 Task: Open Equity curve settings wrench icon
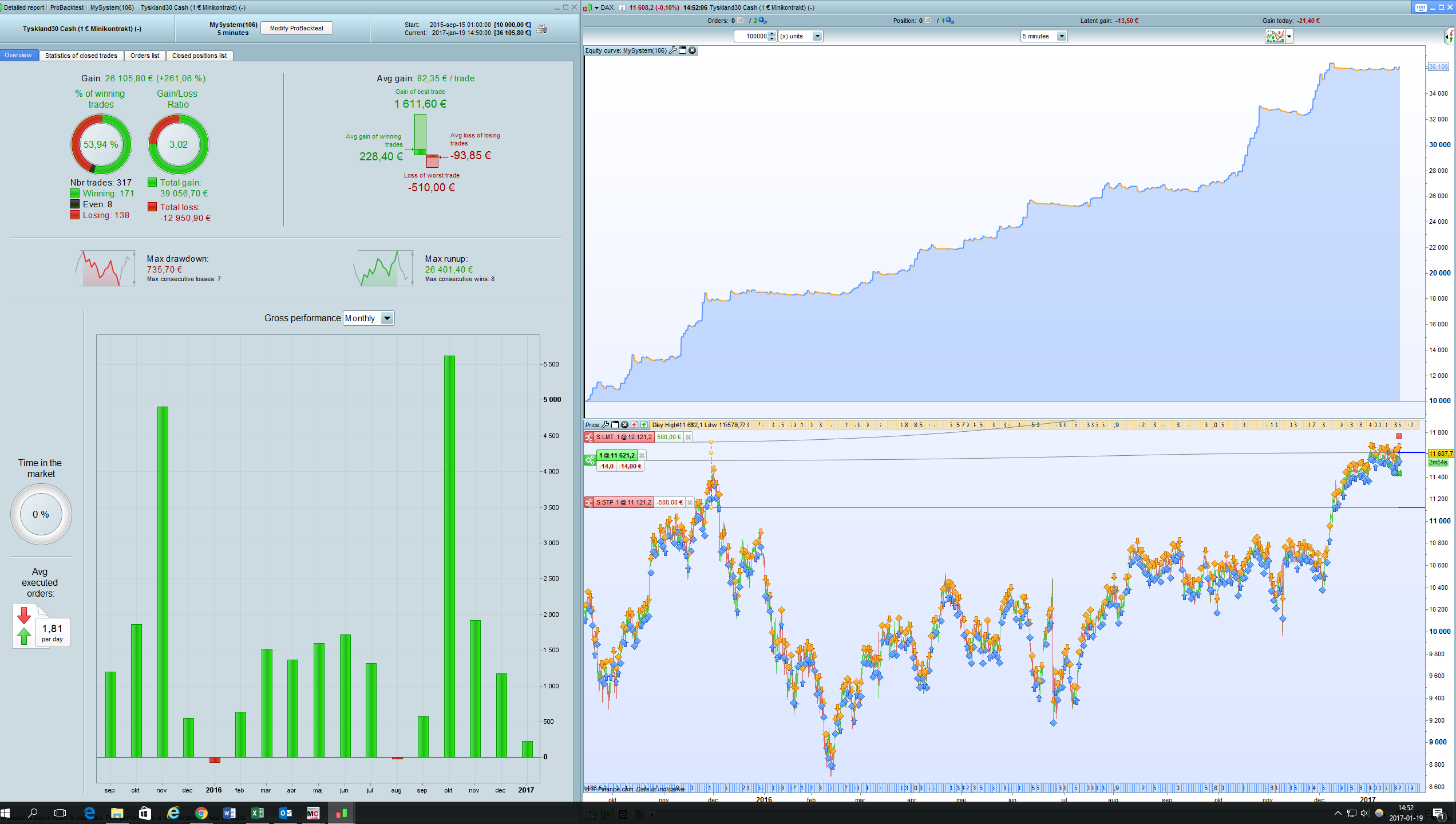click(673, 50)
